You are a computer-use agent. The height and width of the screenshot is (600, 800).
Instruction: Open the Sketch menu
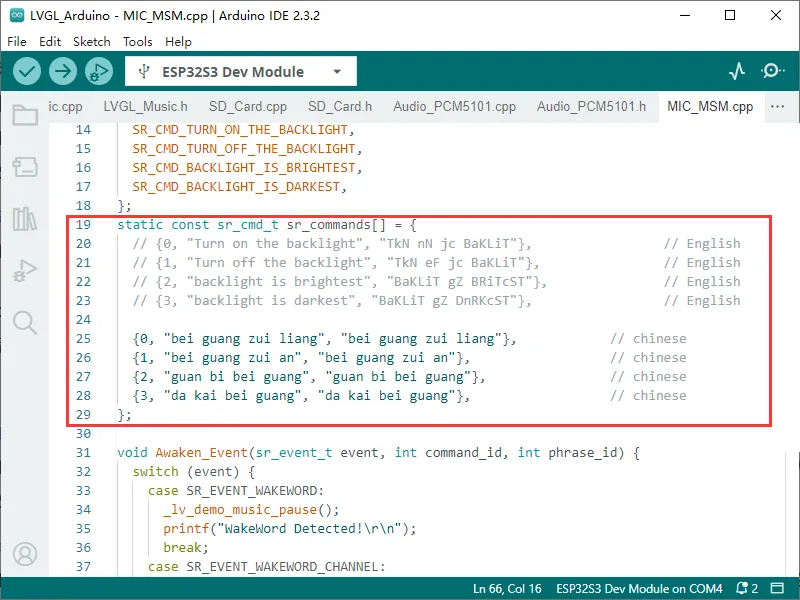pyautogui.click(x=92, y=42)
